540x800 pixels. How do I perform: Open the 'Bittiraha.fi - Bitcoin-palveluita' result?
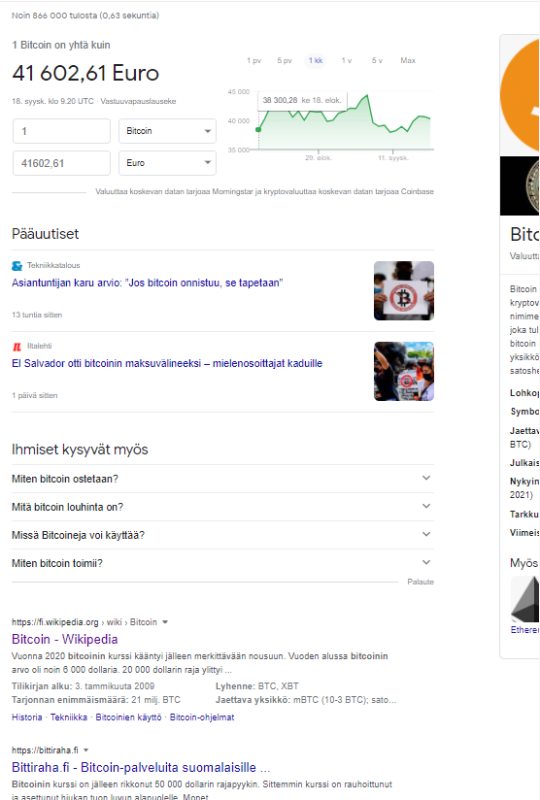(x=141, y=767)
